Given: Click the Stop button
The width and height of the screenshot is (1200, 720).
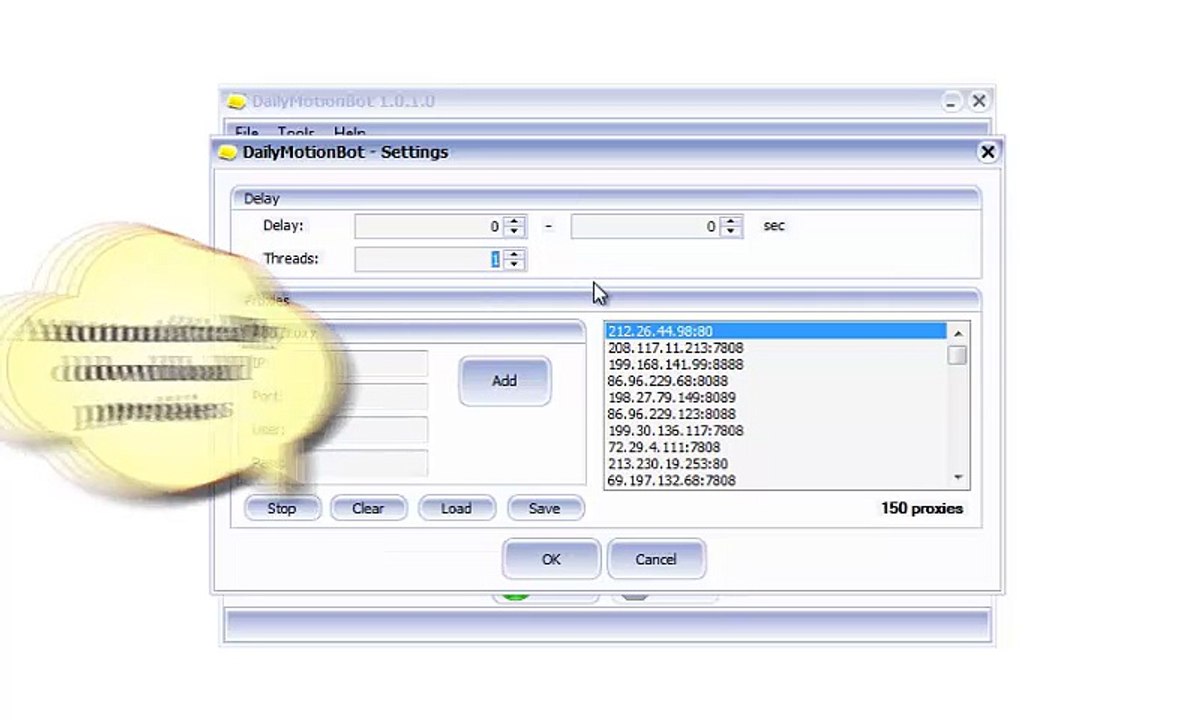Looking at the screenshot, I should [x=282, y=508].
